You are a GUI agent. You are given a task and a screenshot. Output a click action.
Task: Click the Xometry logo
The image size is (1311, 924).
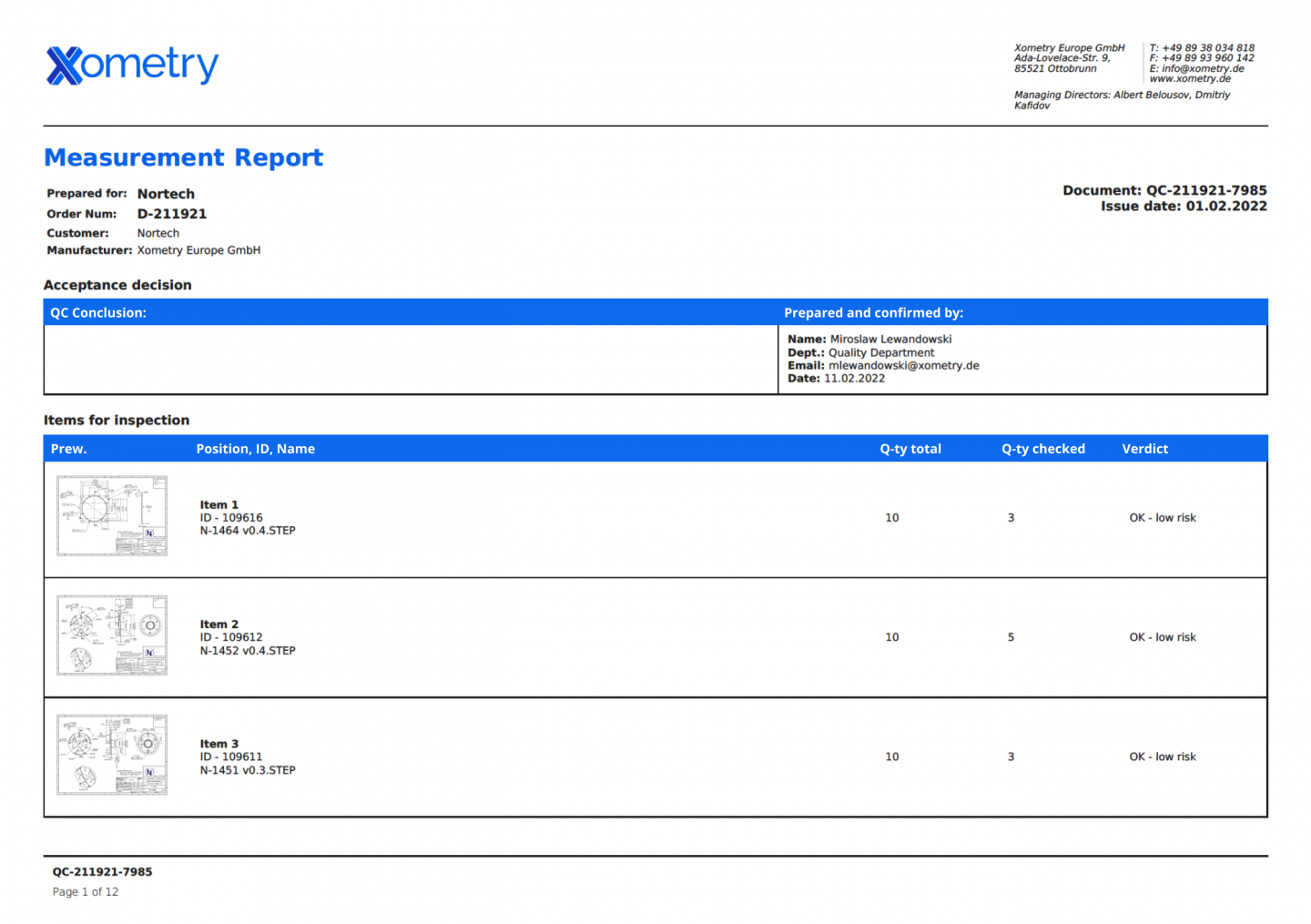point(132,65)
